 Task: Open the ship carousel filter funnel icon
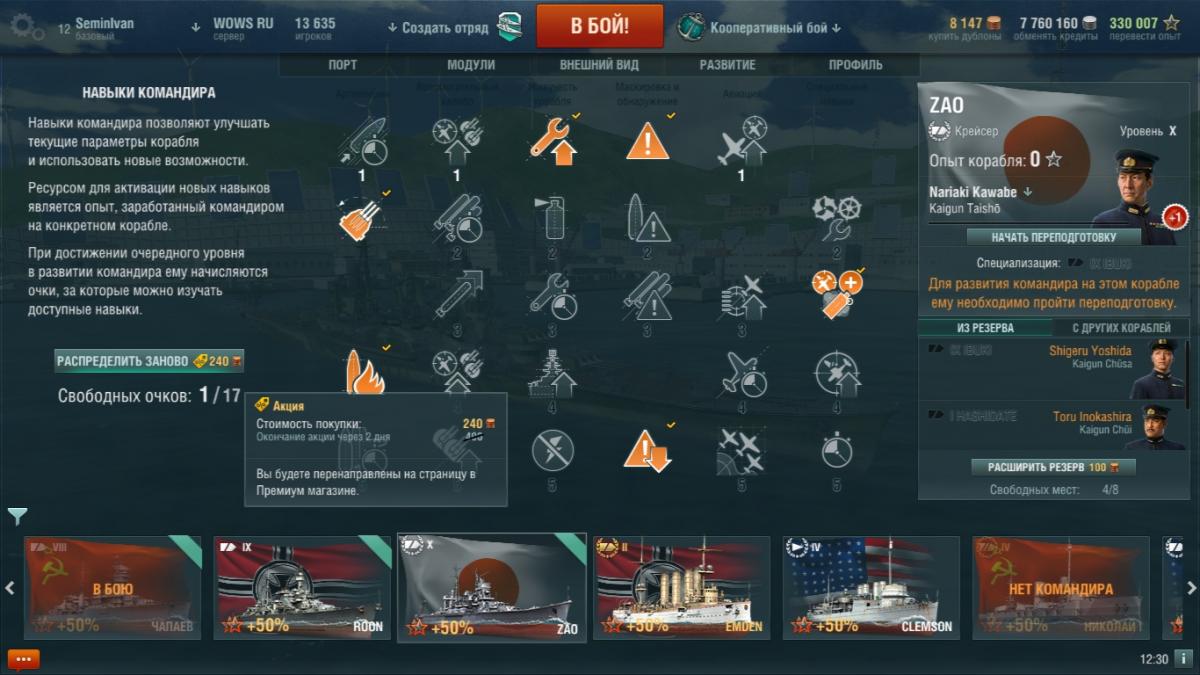(17, 516)
